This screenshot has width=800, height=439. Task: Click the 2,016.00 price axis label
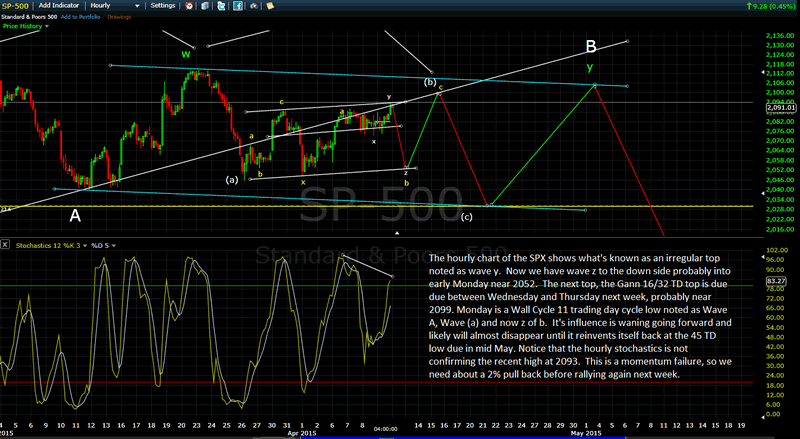click(780, 229)
